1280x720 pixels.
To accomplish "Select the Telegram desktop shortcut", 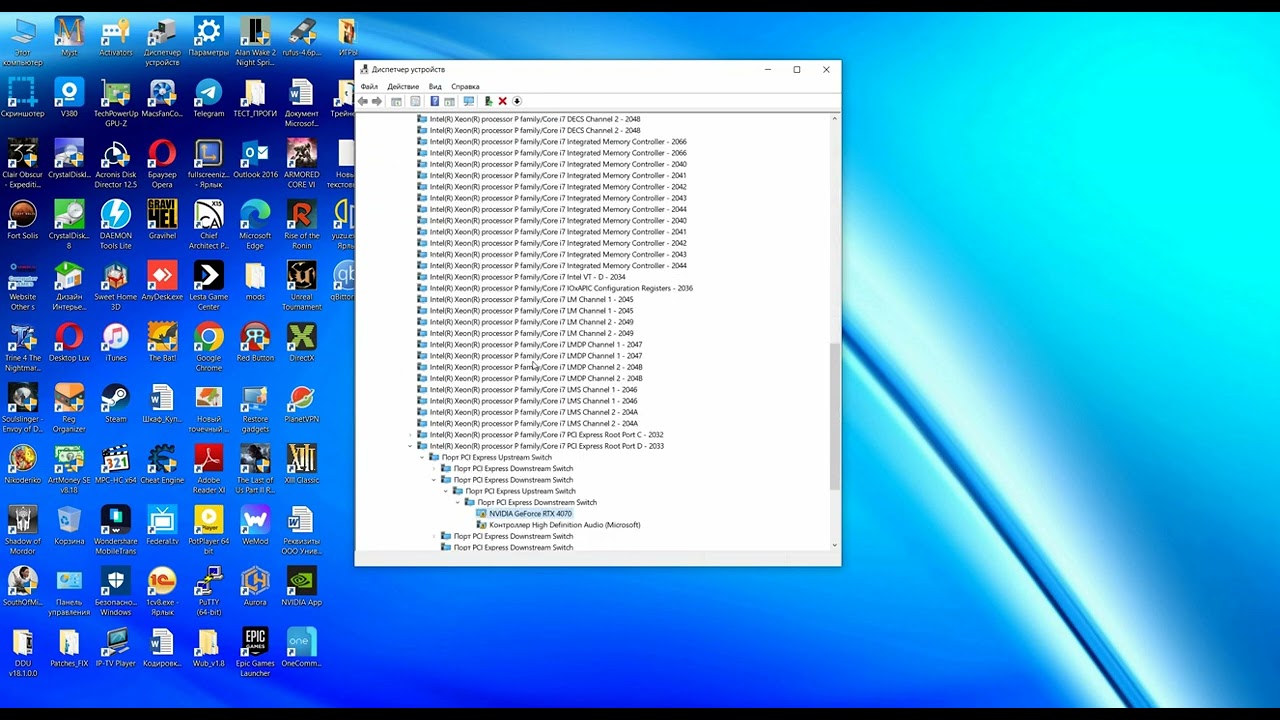I will pyautogui.click(x=208, y=98).
